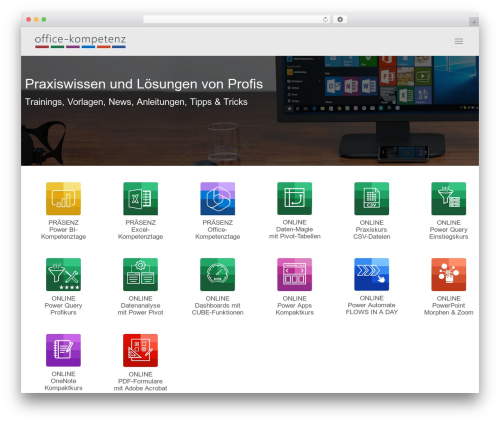Open the Office-Kompetenztage icon
The image size is (500, 423).
click(217, 198)
